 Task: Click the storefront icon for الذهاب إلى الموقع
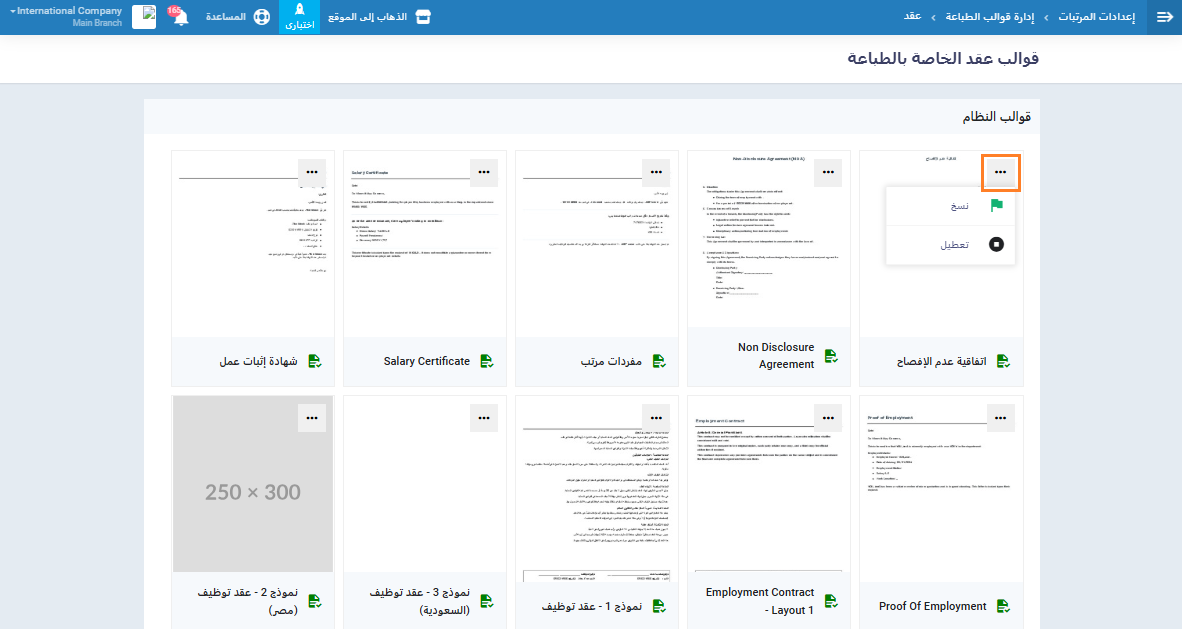point(423,17)
